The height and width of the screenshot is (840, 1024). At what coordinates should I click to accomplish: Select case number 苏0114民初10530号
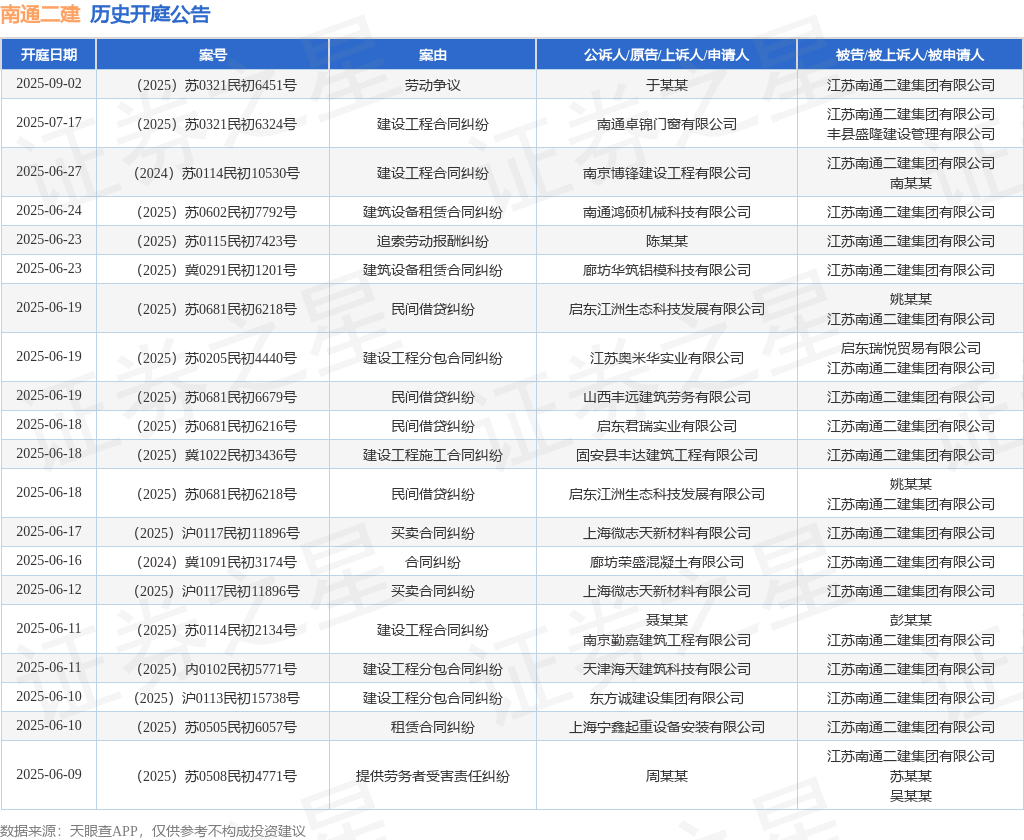click(x=217, y=173)
